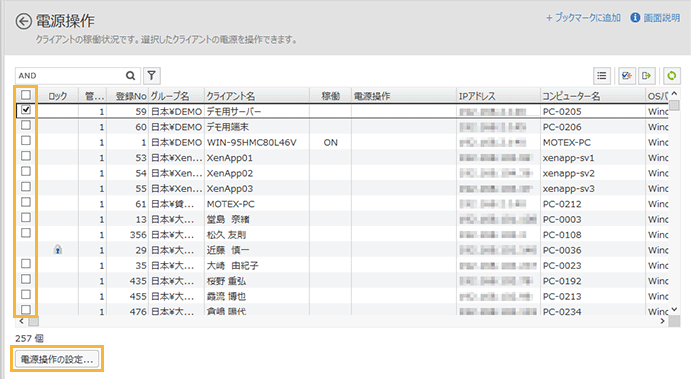
Task: Check the XenApp01 row checkbox
Action: pos(26,156)
